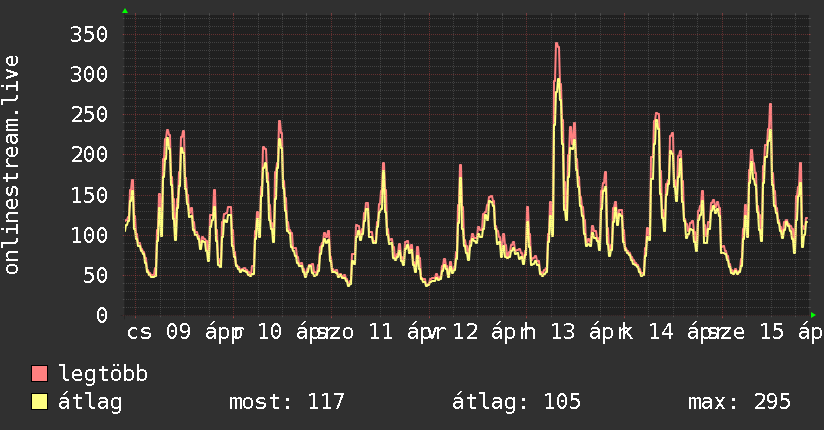
Task: Click the green arrow ending the x-axis
Action: pyautogui.click(x=813, y=315)
